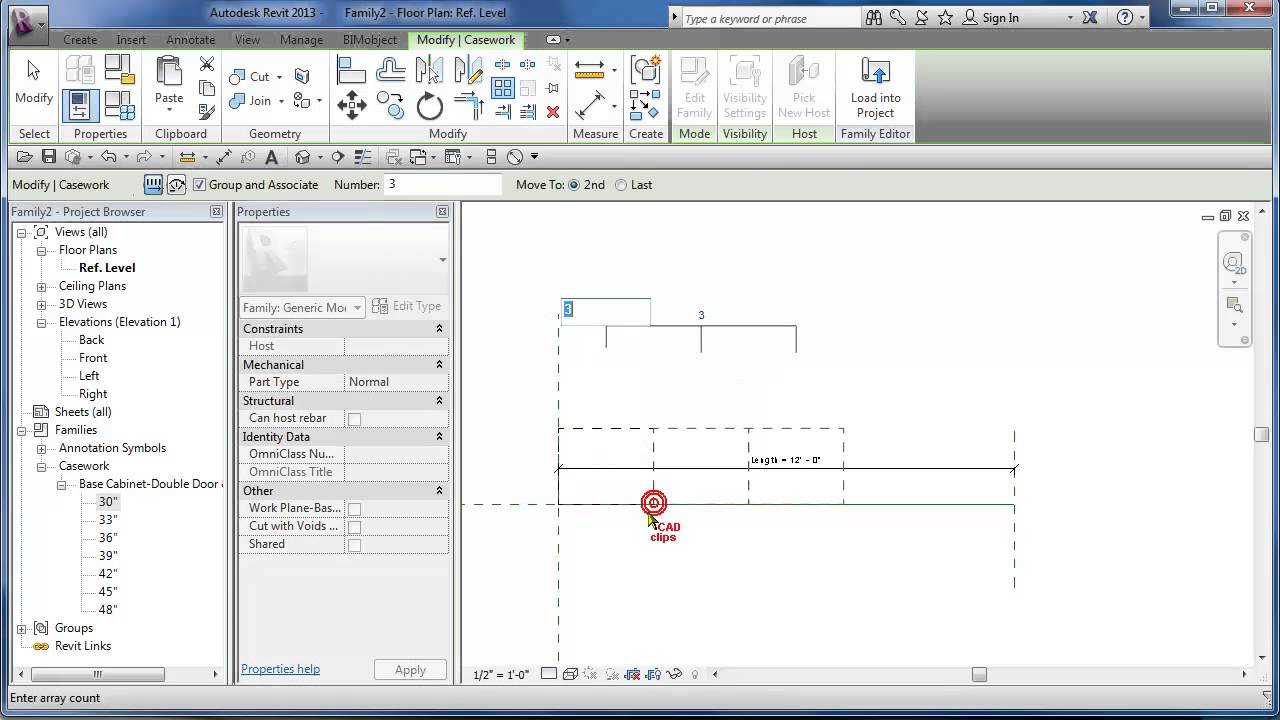1280x720 pixels.
Task: Collapse the Casework family node
Action: point(41,466)
